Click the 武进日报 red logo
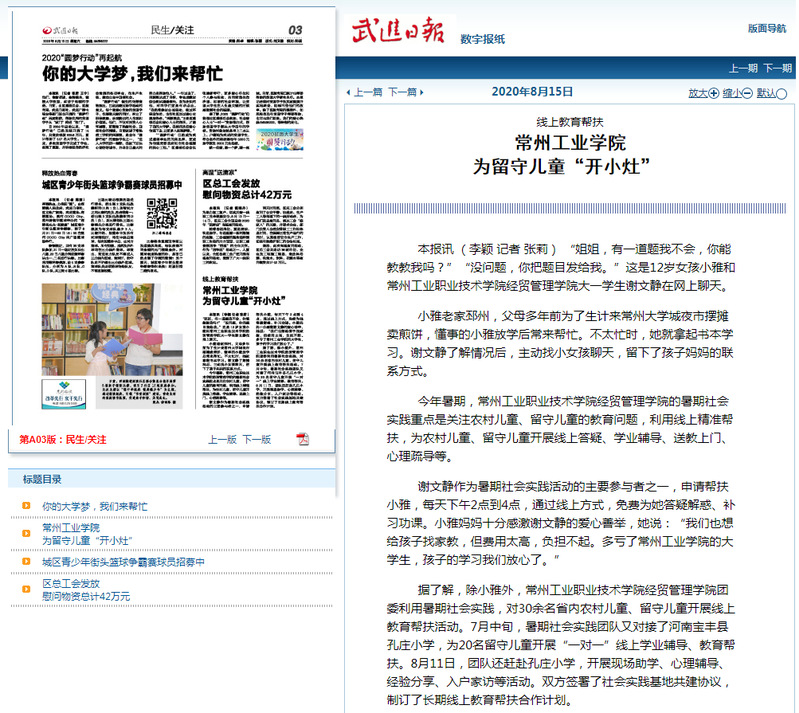Viewport: 799px width, 713px height. (x=398, y=31)
